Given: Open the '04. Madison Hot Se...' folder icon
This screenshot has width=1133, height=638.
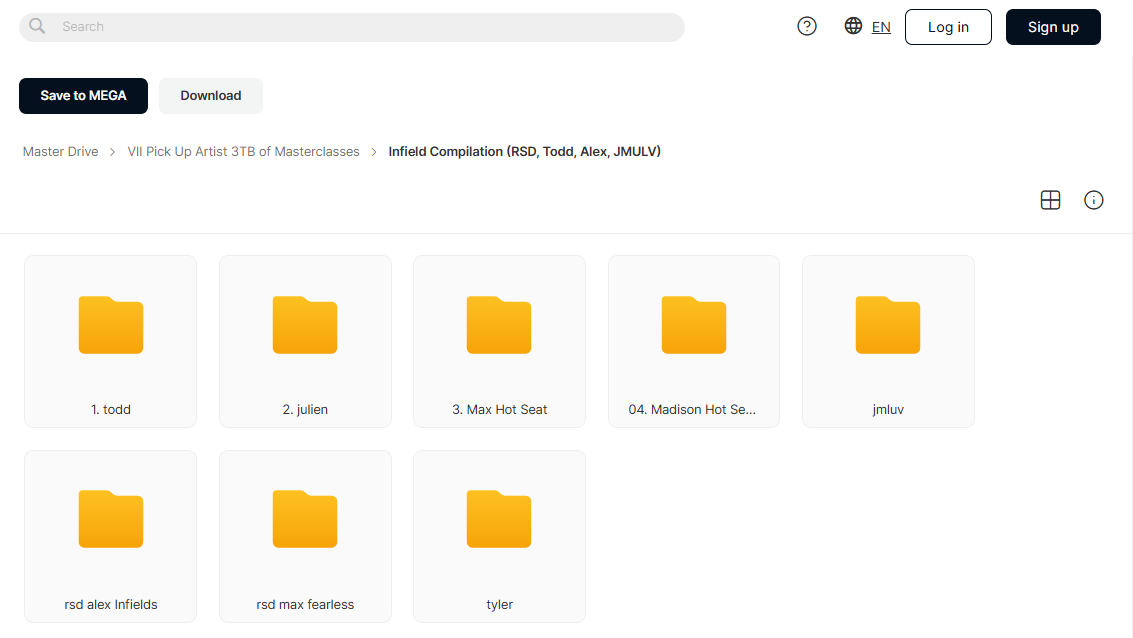Looking at the screenshot, I should coord(694,325).
